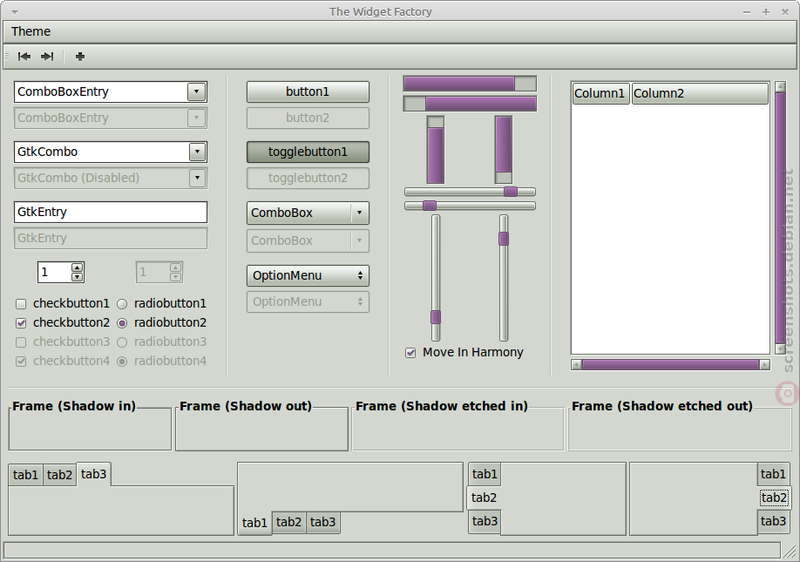Select tab1 in bottom-tabbed notebook
Viewport: 800px width, 562px height.
(255, 523)
